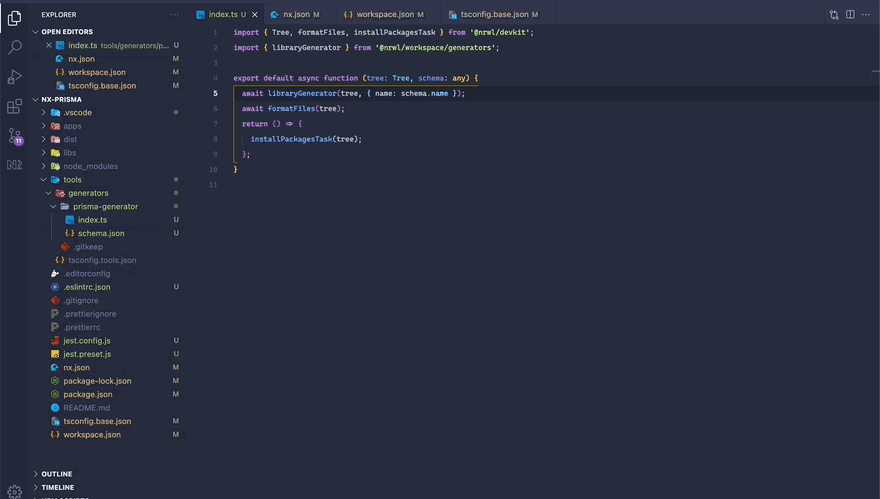Click line number 4 in gutter
This screenshot has width=880, height=499.
click(215, 78)
